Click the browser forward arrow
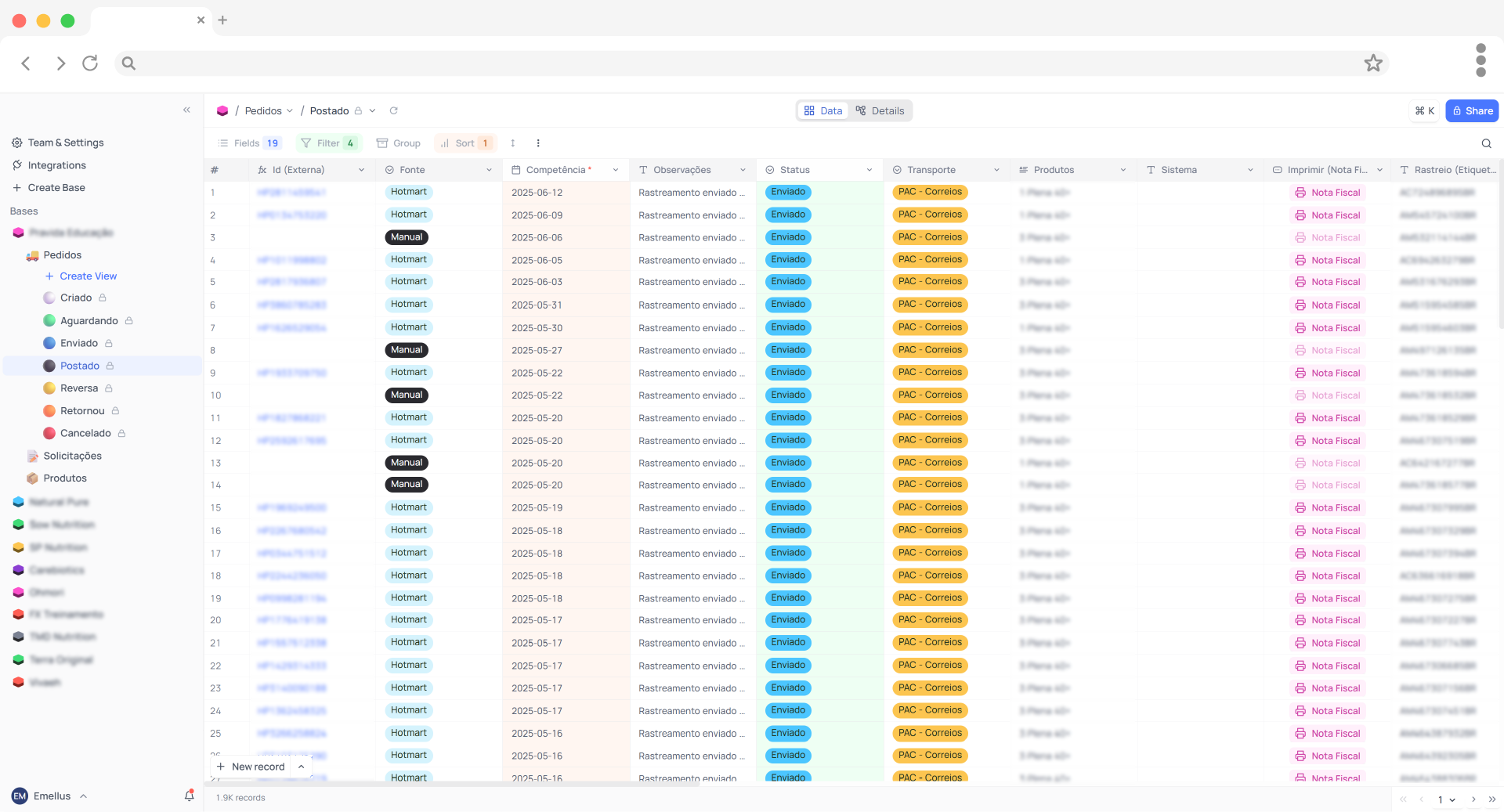The height and width of the screenshot is (812, 1504). coord(60,63)
